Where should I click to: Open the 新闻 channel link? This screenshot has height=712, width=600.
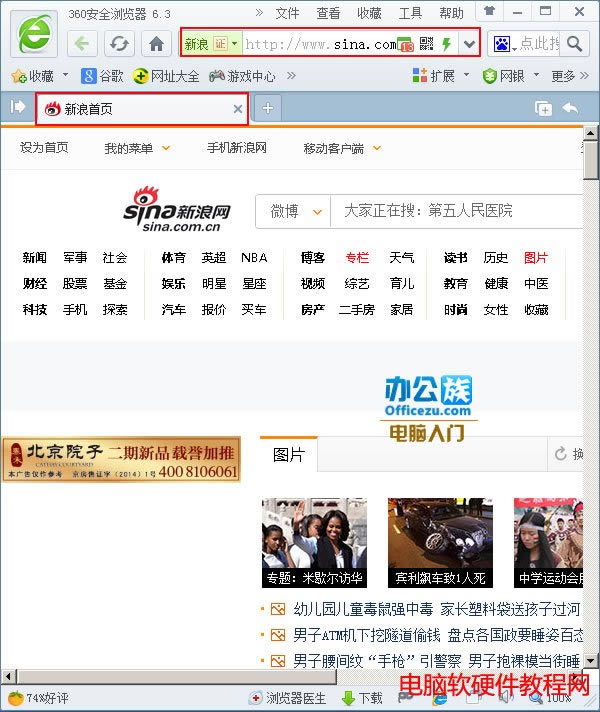35,257
